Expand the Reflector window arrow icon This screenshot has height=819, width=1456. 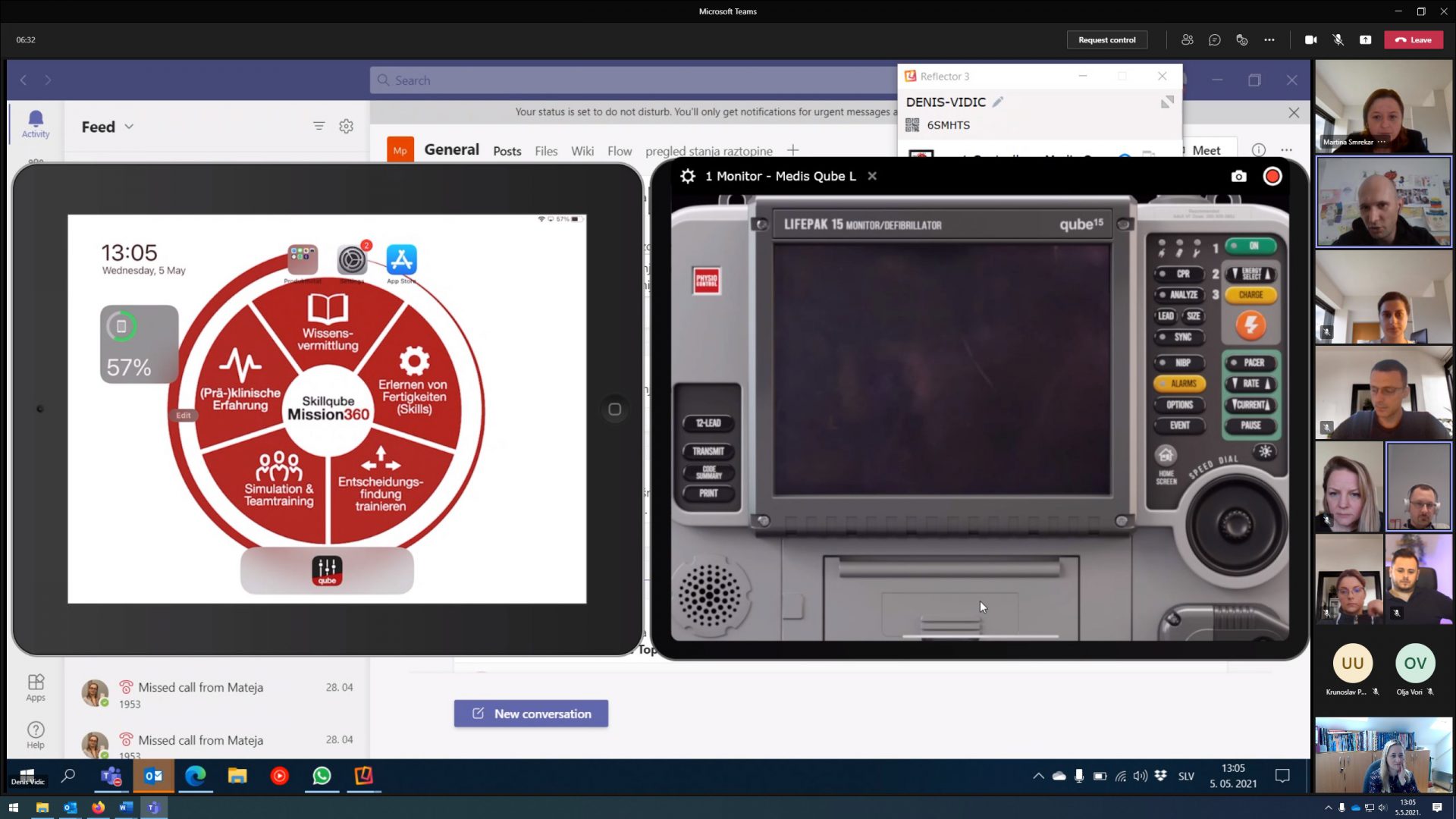click(1167, 102)
